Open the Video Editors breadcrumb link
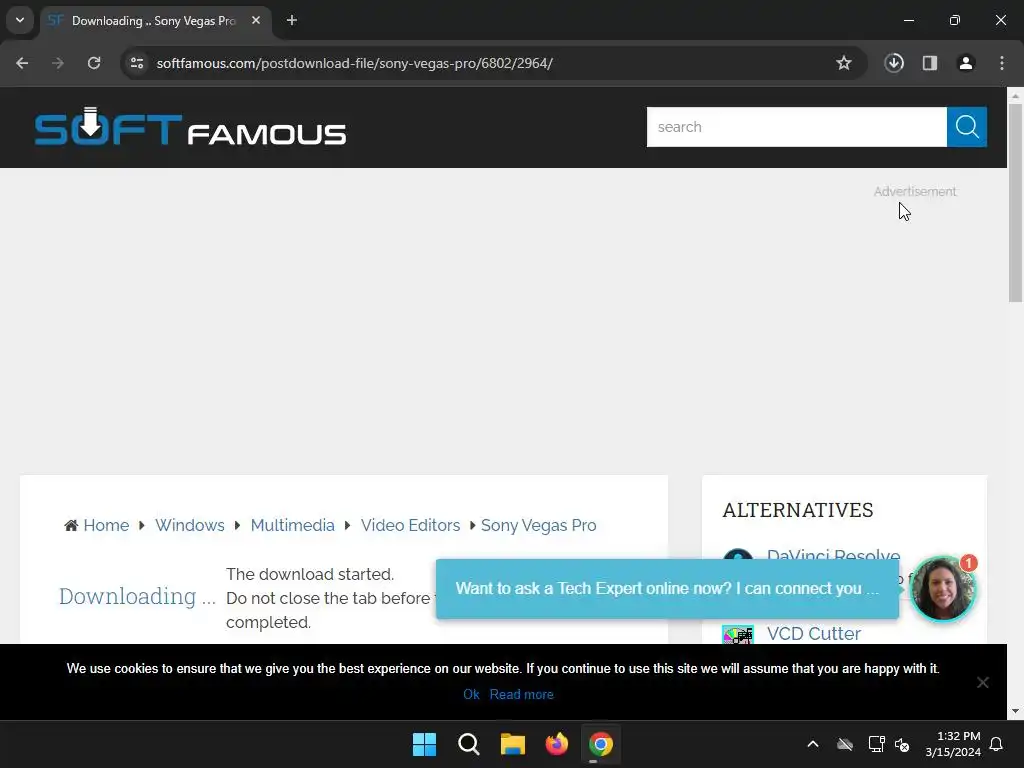This screenshot has width=1024, height=768. 410,525
